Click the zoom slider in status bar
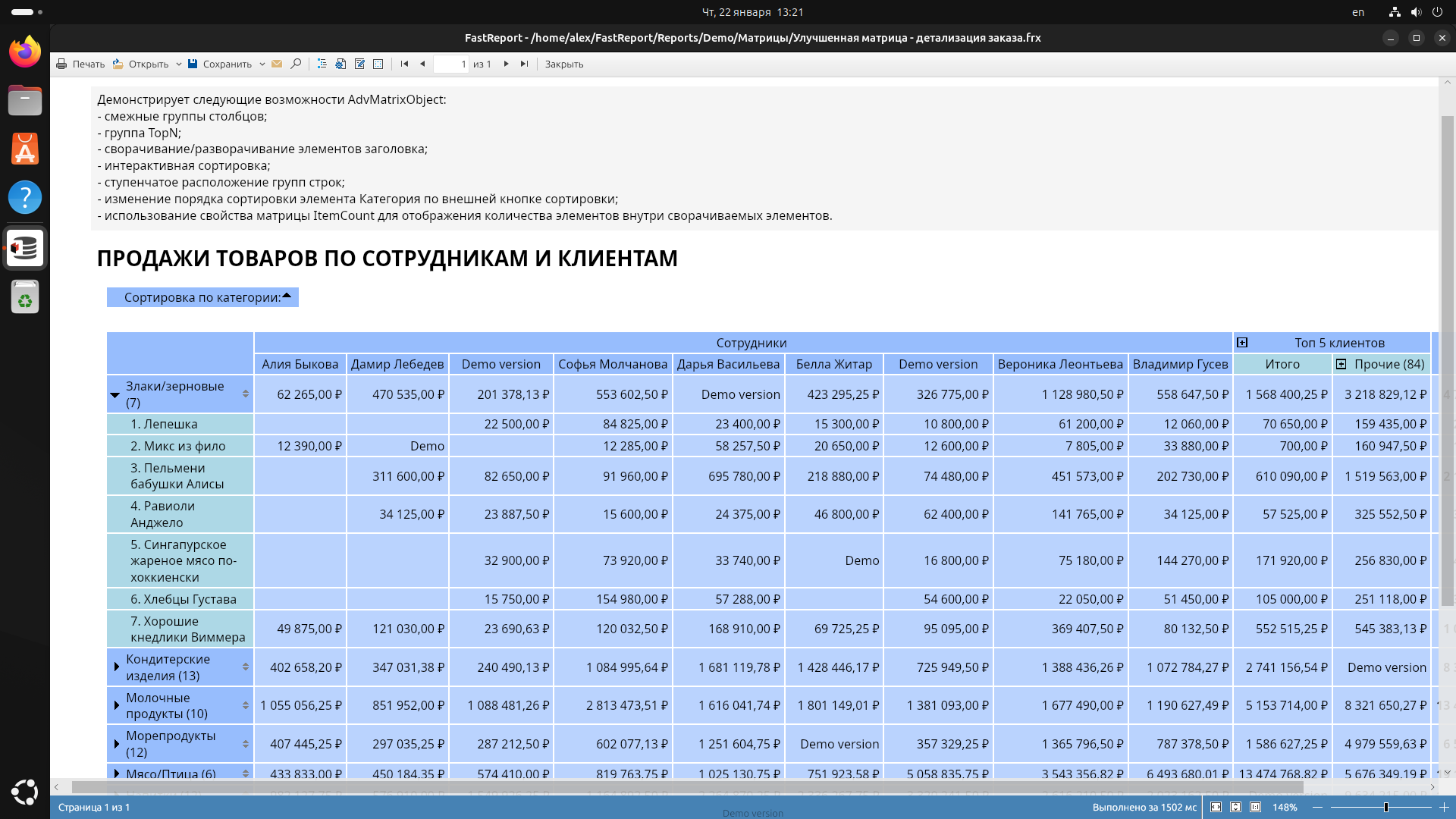Screen dimensions: 1456x819 coord(1385,808)
